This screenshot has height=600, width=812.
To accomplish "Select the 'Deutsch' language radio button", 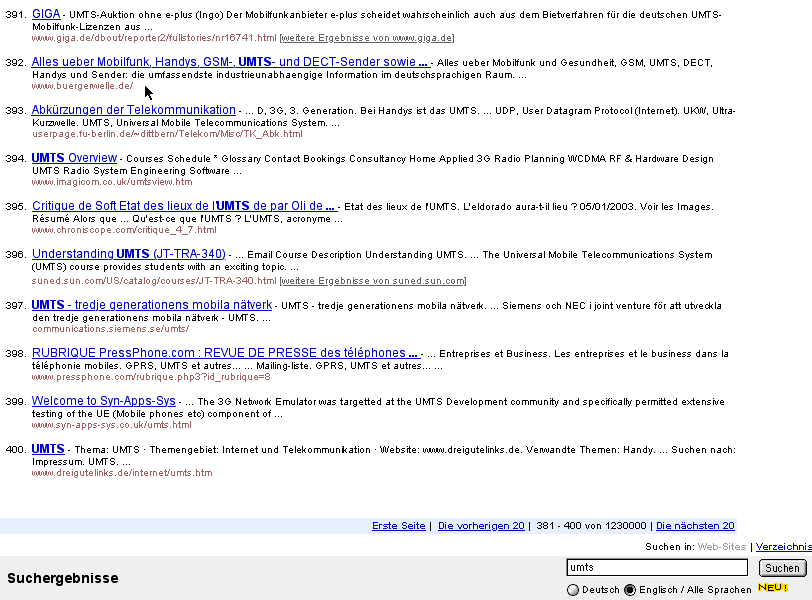I will (x=573, y=590).
